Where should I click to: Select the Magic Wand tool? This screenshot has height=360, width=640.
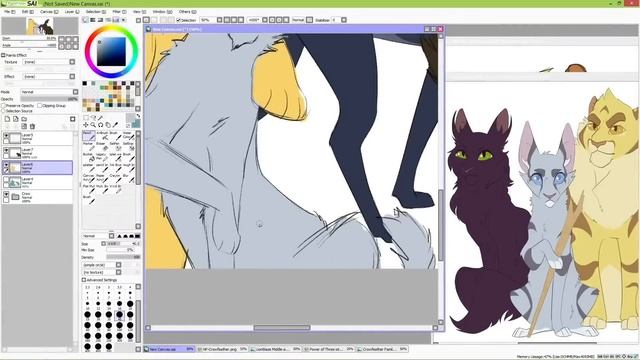(100, 118)
